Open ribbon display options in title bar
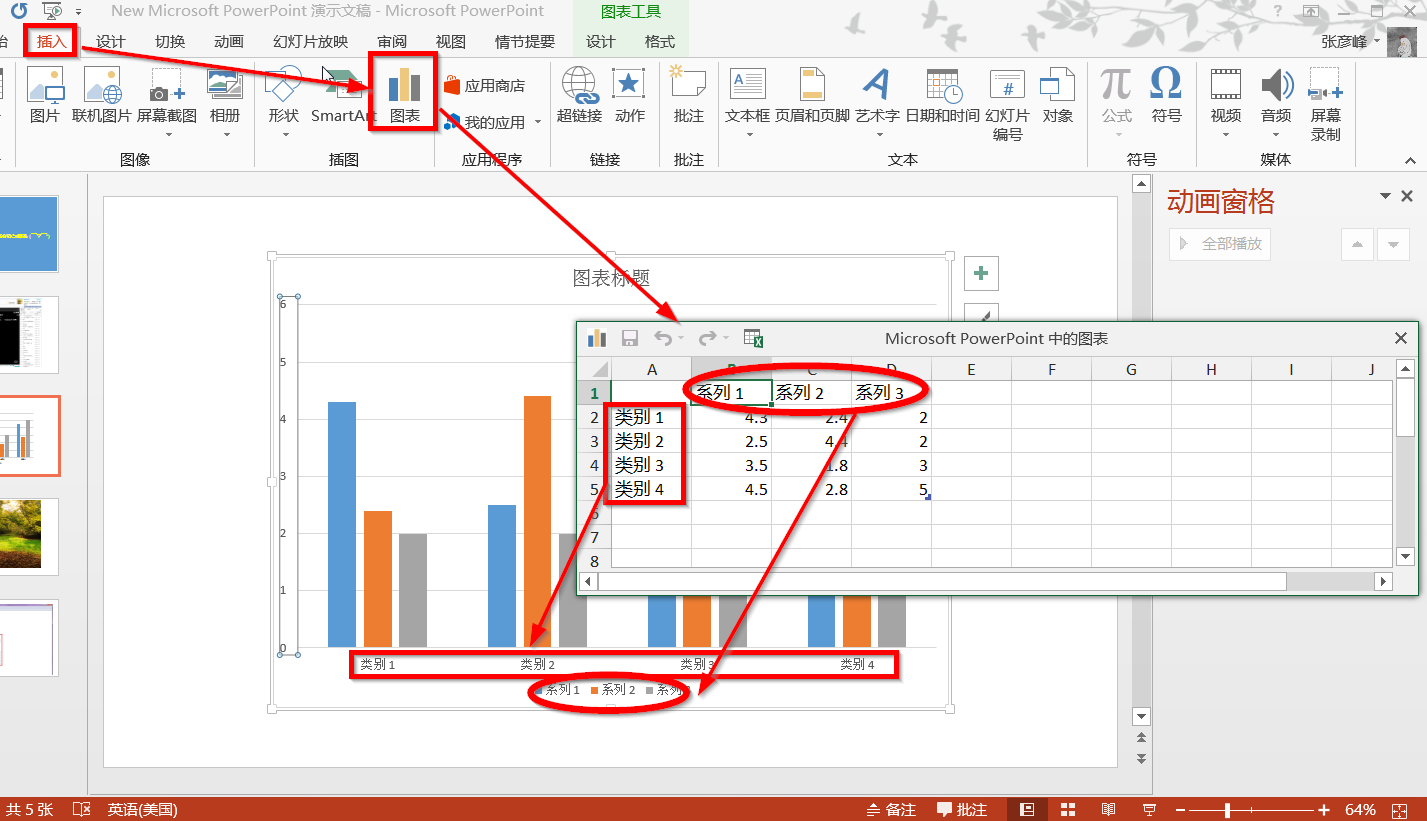The width and height of the screenshot is (1427, 821). coord(1311,11)
